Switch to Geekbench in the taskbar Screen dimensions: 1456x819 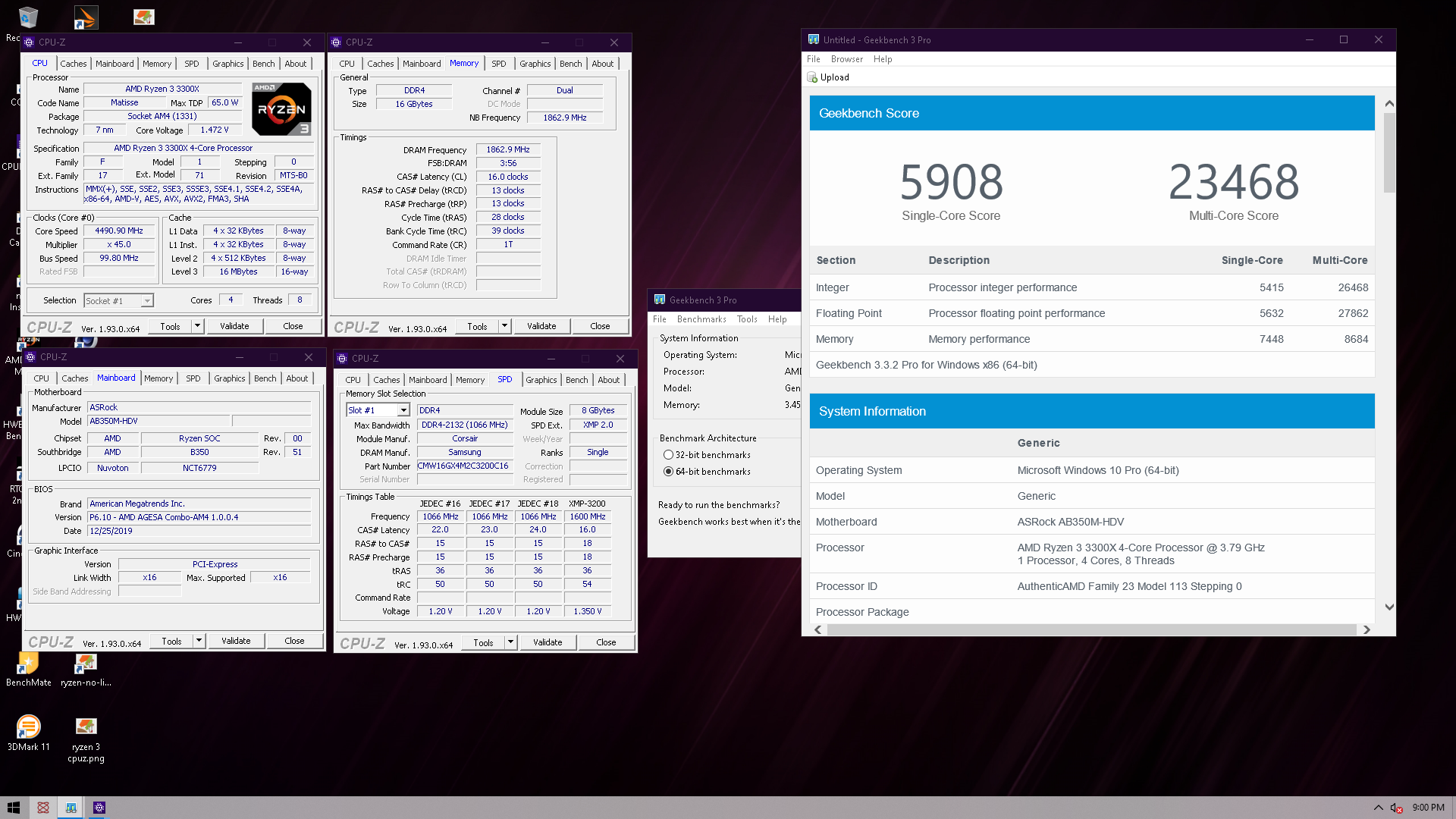point(71,808)
